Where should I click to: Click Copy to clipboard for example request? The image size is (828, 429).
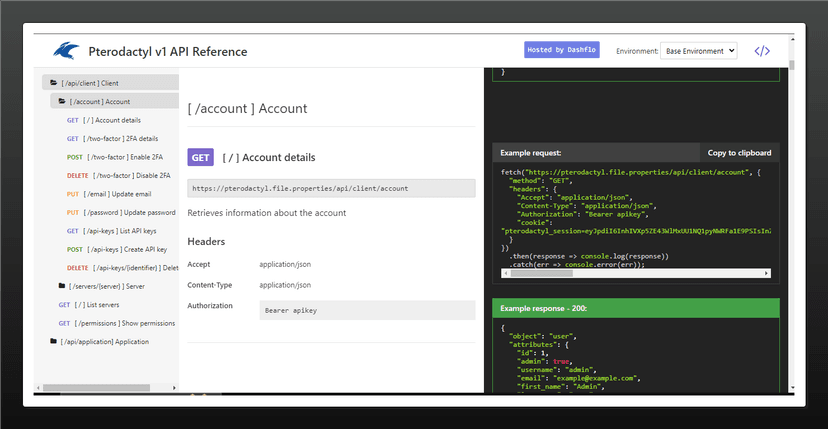[739, 153]
